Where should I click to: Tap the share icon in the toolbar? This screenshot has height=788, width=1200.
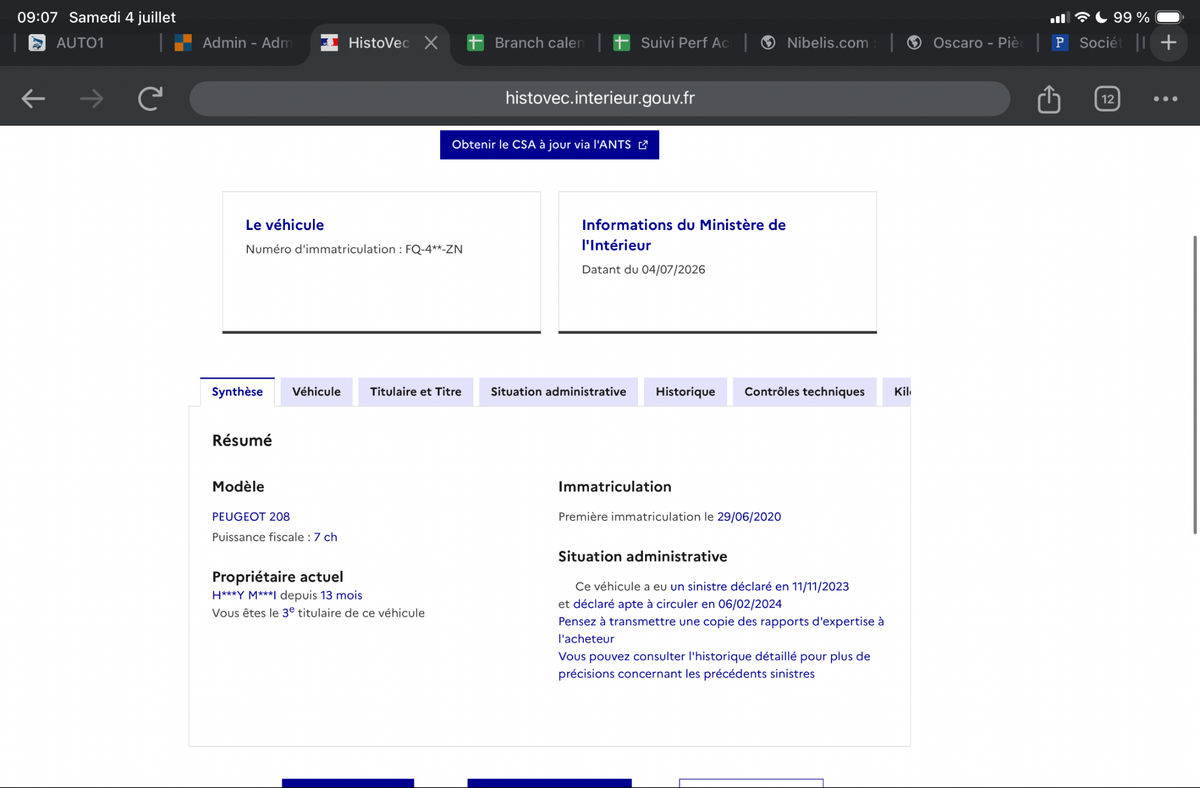click(1048, 99)
